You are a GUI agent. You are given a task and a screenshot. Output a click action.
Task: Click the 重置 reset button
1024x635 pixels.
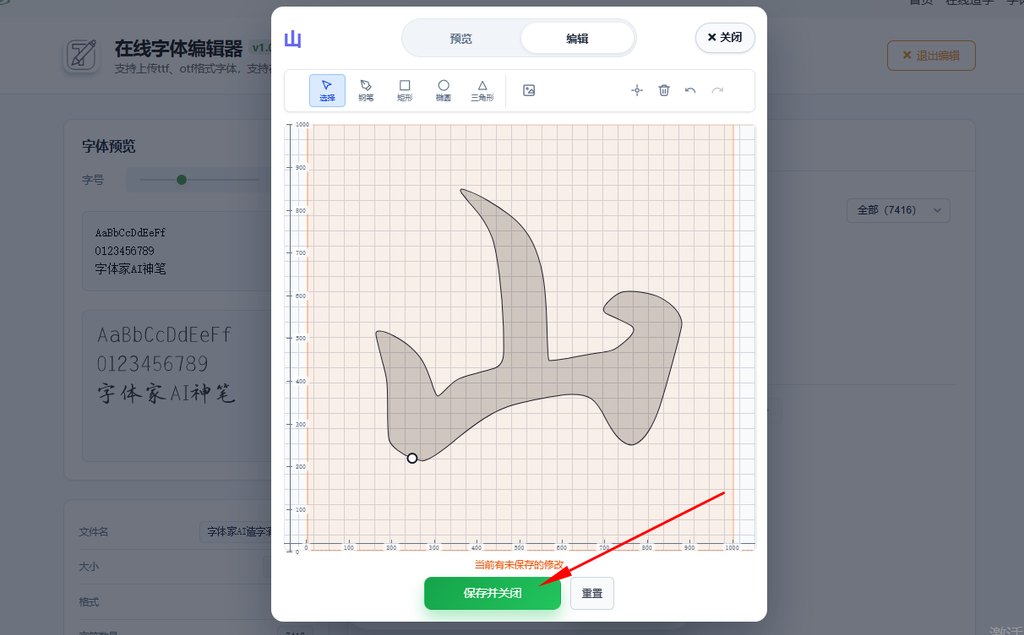click(592, 593)
